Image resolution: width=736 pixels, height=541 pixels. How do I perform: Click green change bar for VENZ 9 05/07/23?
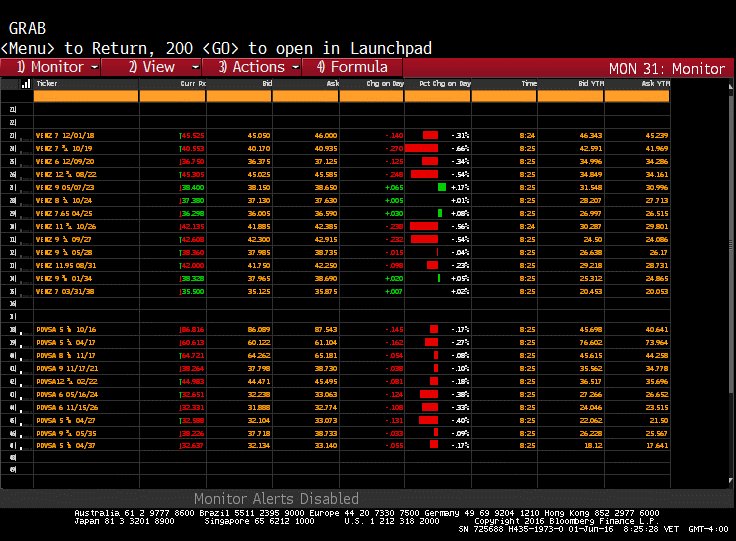pos(441,186)
